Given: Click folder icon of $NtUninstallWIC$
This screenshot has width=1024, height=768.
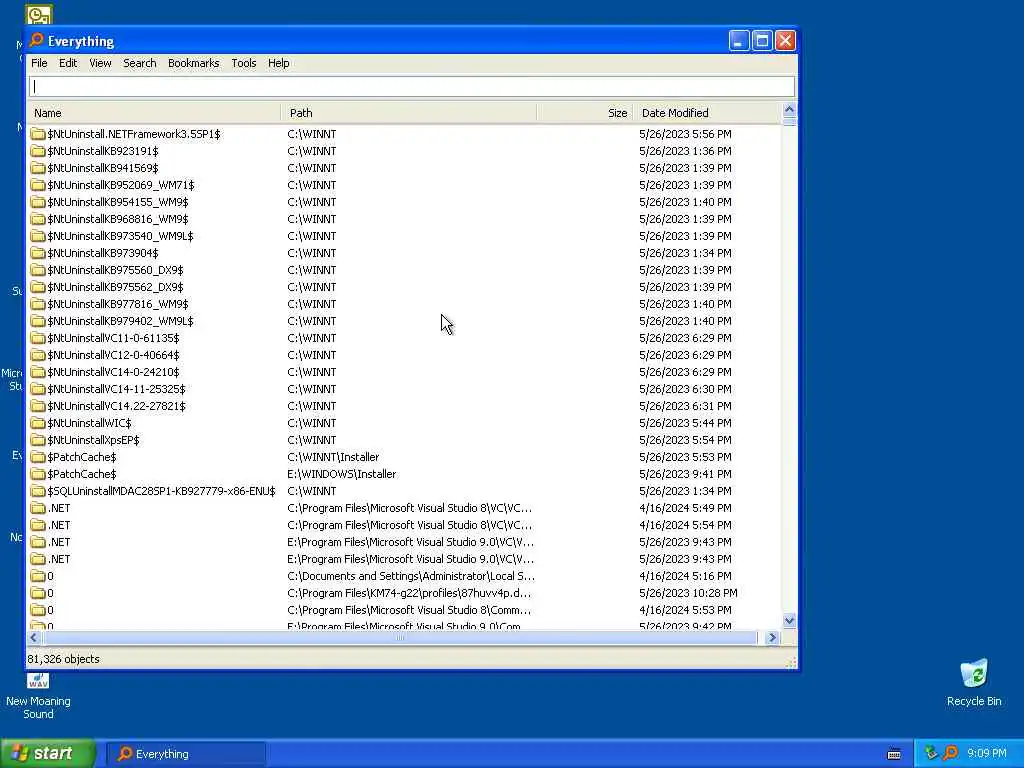Looking at the screenshot, I should coord(38,423).
